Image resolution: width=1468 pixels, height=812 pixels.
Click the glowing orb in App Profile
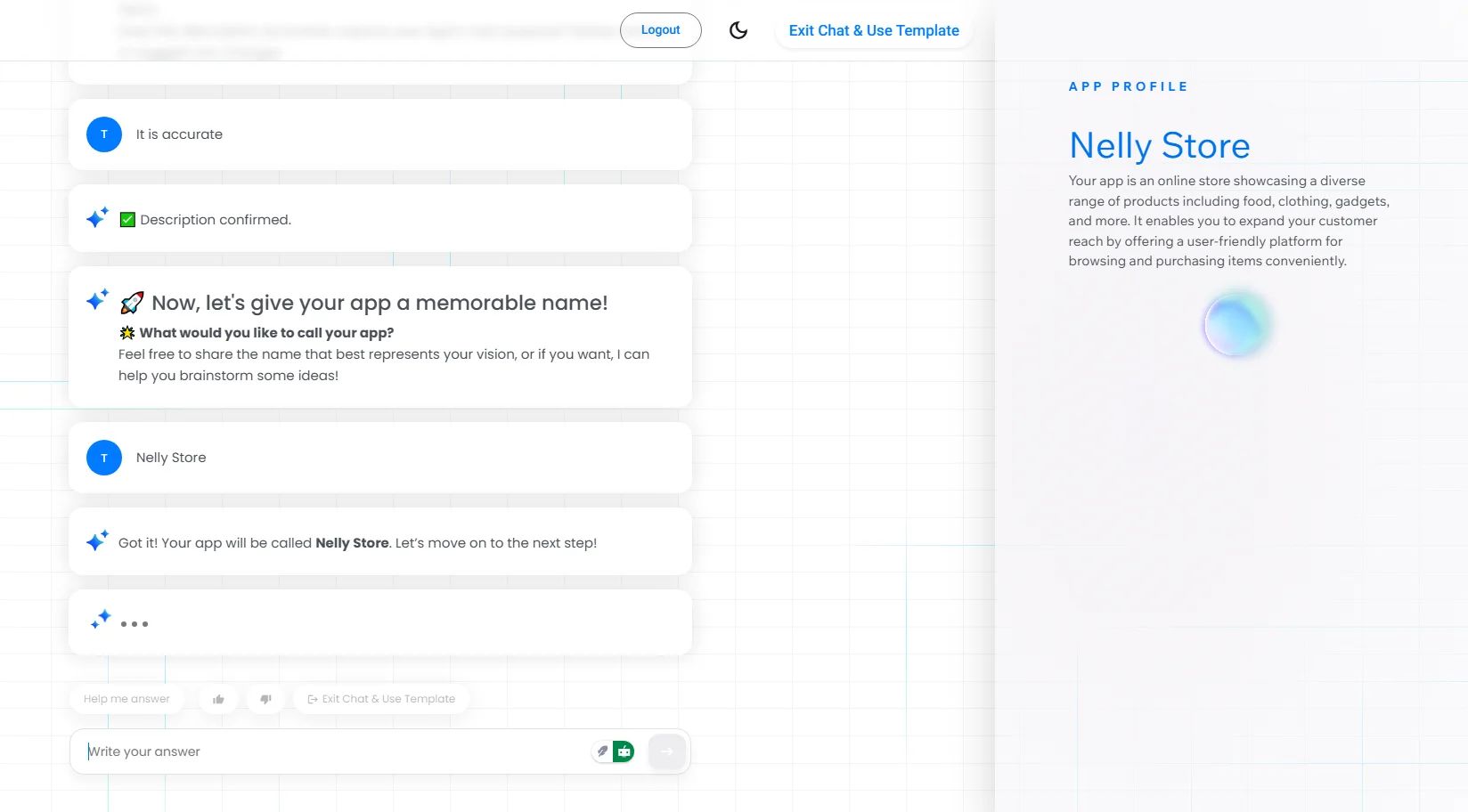pos(1236,325)
